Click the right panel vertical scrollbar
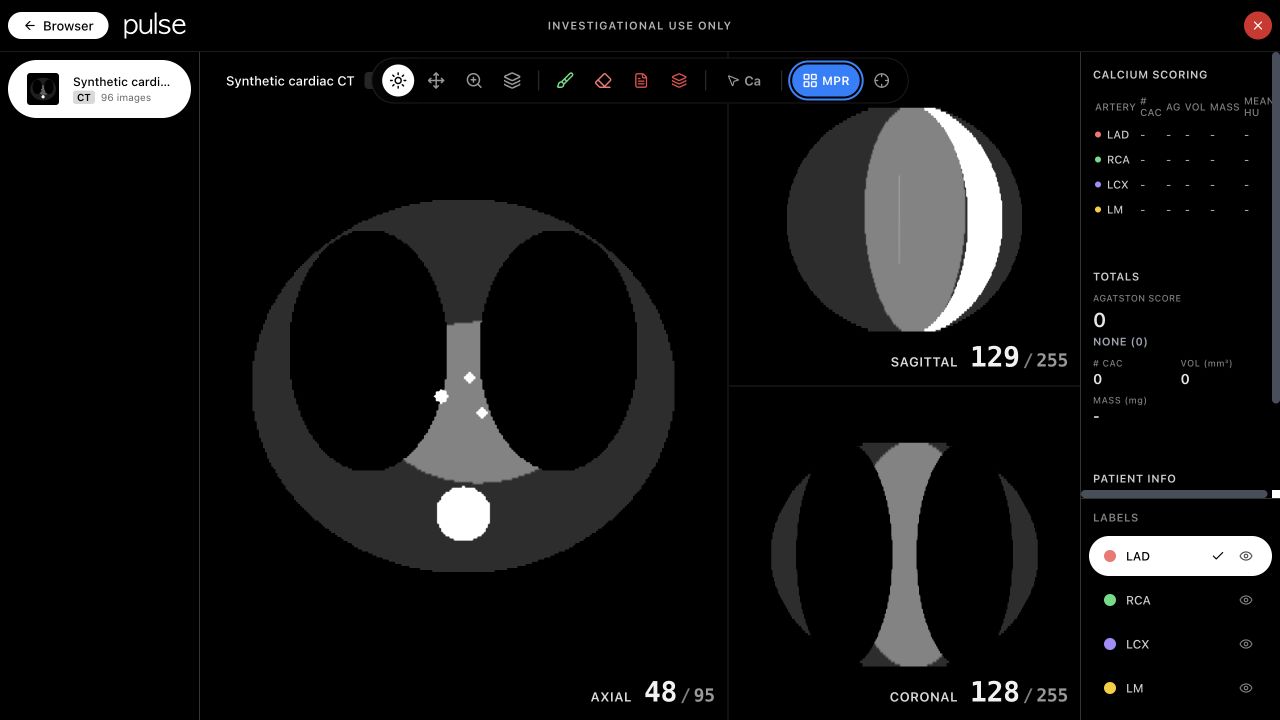This screenshot has width=1280, height=720. coord(1275,228)
